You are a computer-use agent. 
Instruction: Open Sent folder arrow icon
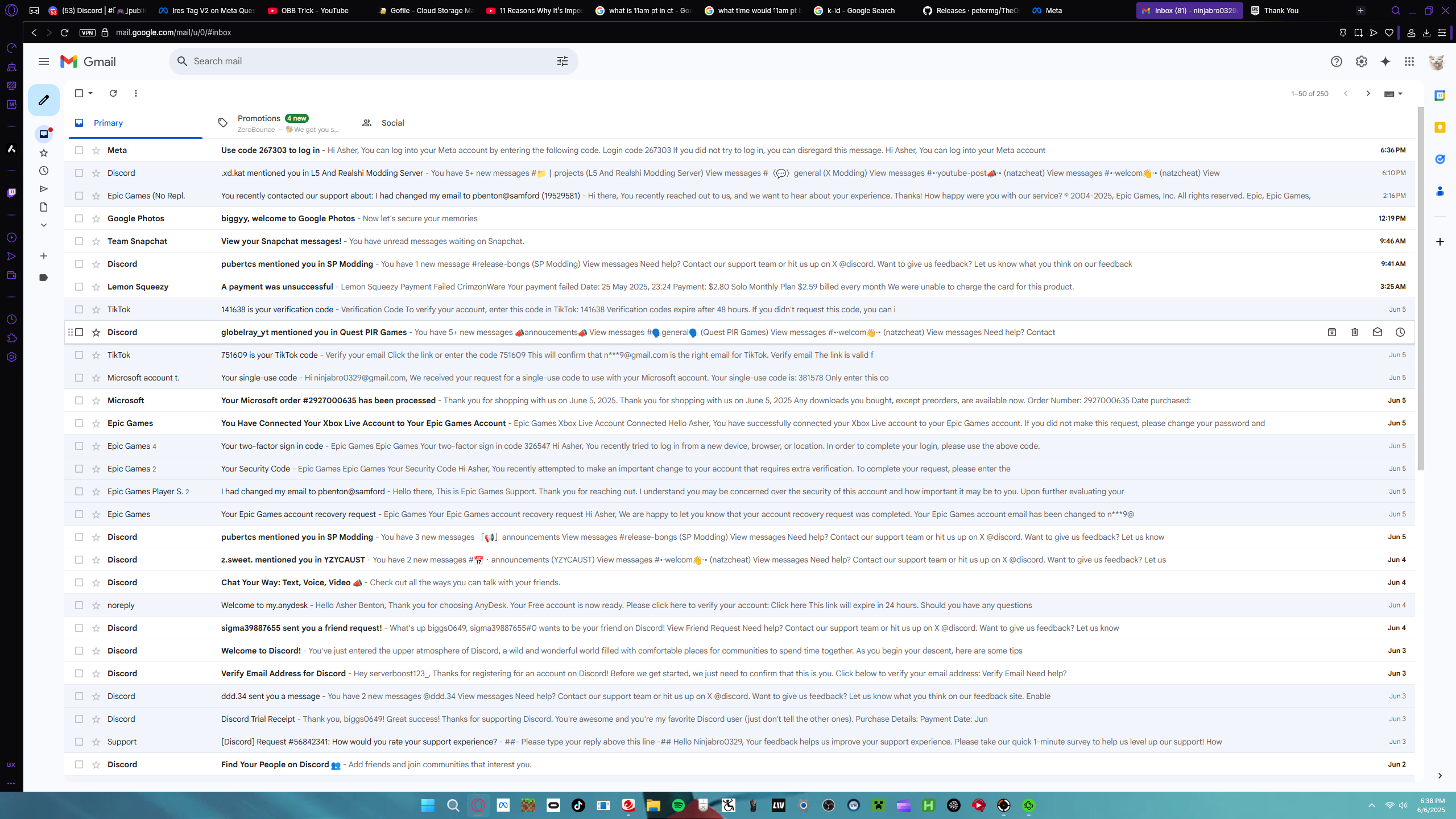coord(44,189)
